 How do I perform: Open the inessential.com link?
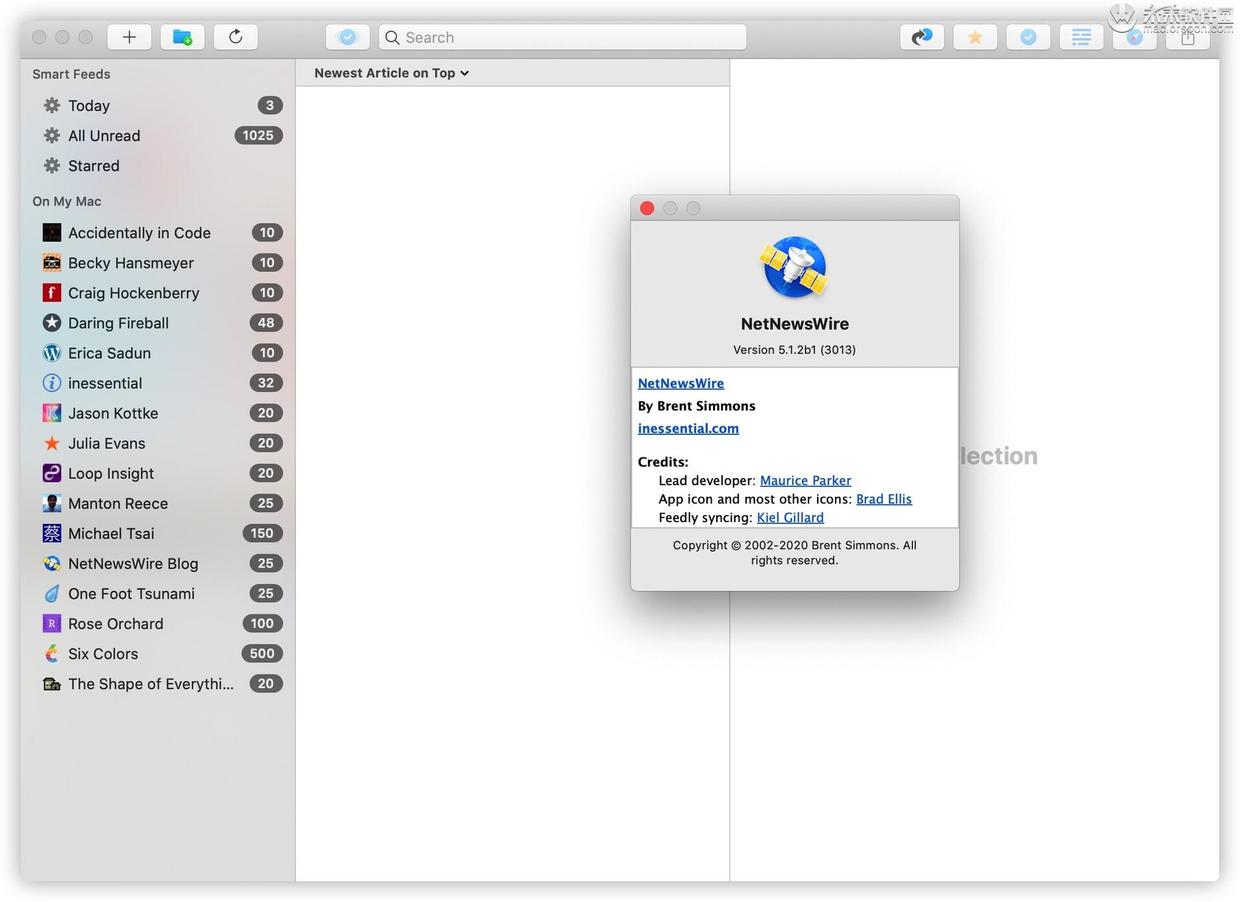pyautogui.click(x=688, y=428)
